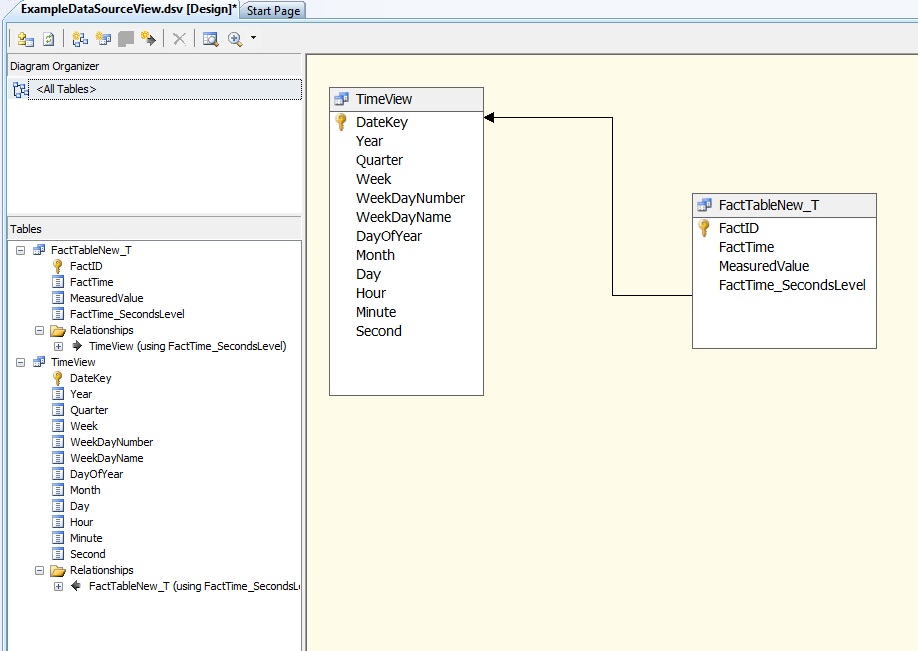Image resolution: width=918 pixels, height=651 pixels.
Task: Switch to the Start Page tab
Action: click(x=273, y=10)
